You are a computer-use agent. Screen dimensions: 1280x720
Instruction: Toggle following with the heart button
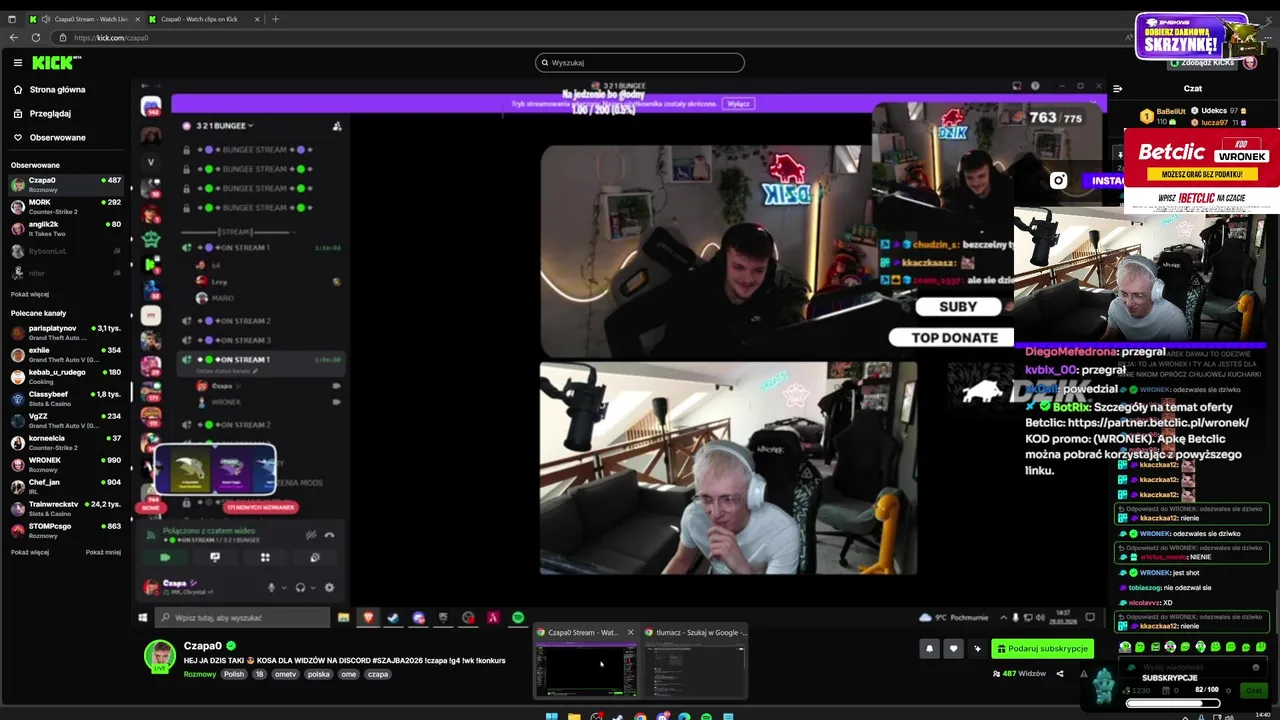pyautogui.click(x=953, y=649)
